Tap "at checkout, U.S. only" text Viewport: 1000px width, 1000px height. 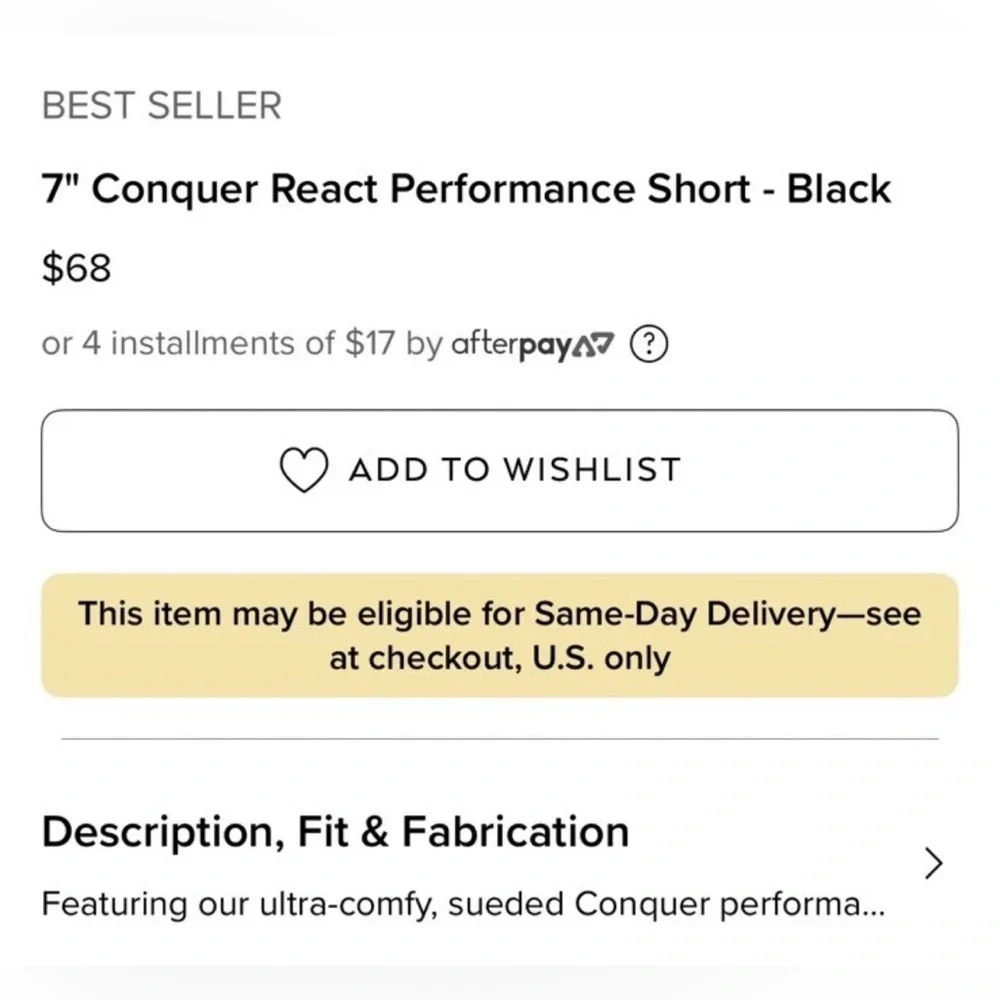coord(500,659)
